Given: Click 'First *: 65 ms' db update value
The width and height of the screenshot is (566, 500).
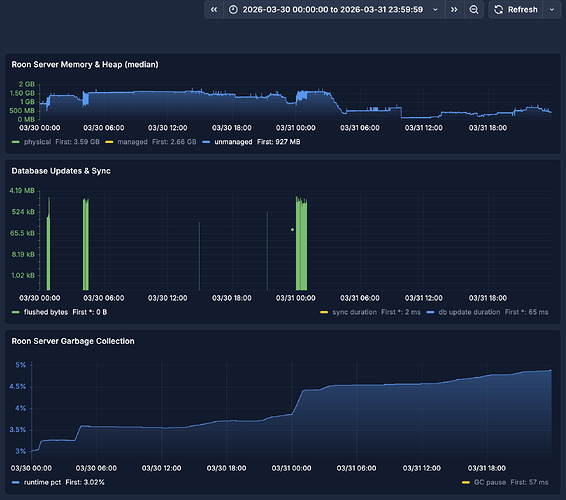Looking at the screenshot, I should click(x=526, y=312).
